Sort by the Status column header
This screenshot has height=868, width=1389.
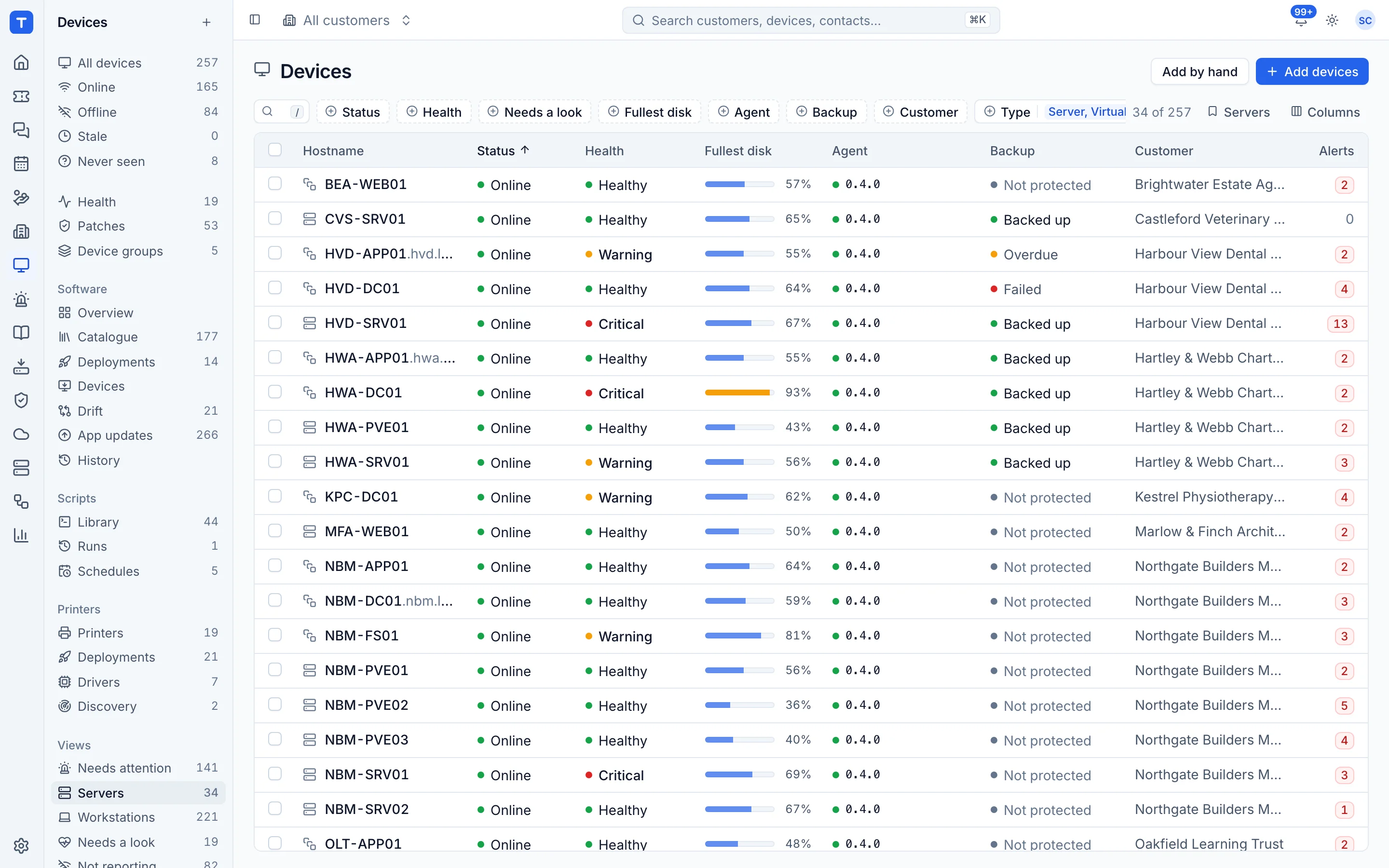pyautogui.click(x=503, y=150)
